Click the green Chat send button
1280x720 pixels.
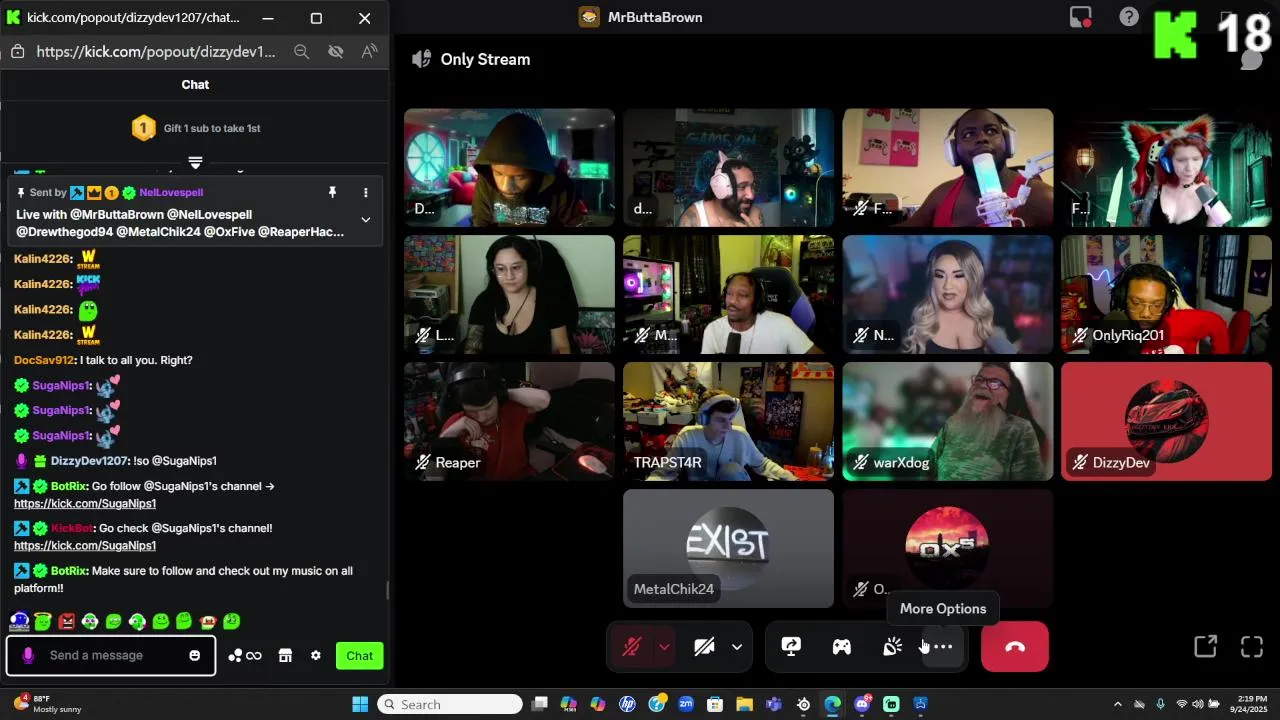point(360,656)
